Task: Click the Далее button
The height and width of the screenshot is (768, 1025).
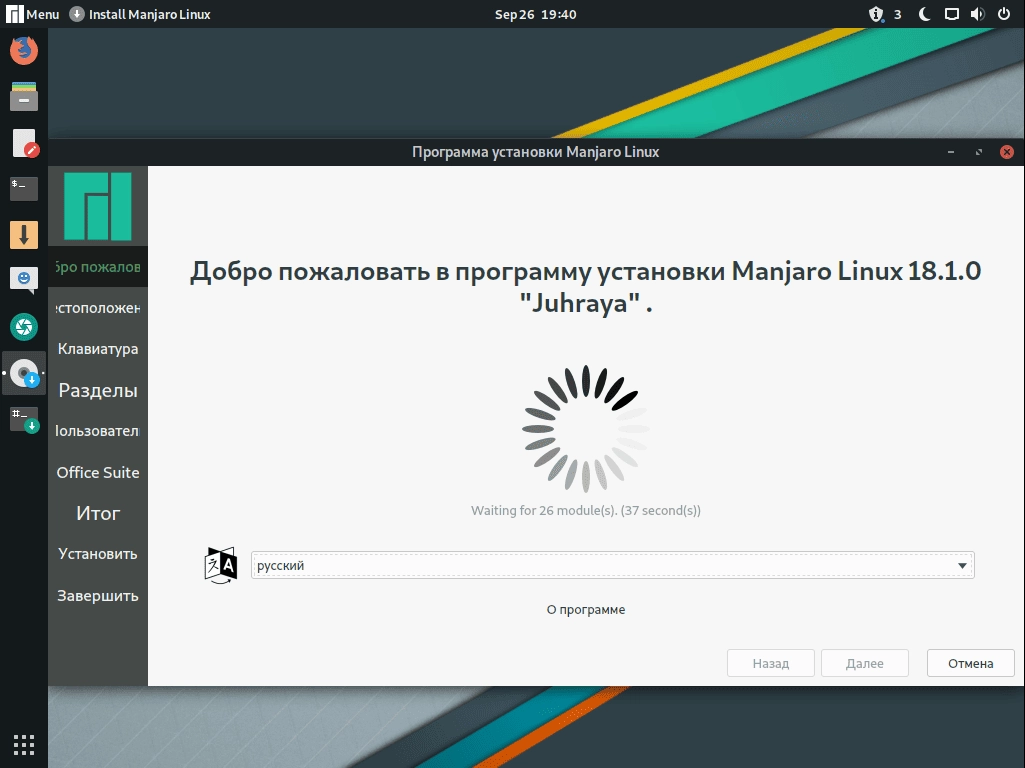Action: (865, 663)
